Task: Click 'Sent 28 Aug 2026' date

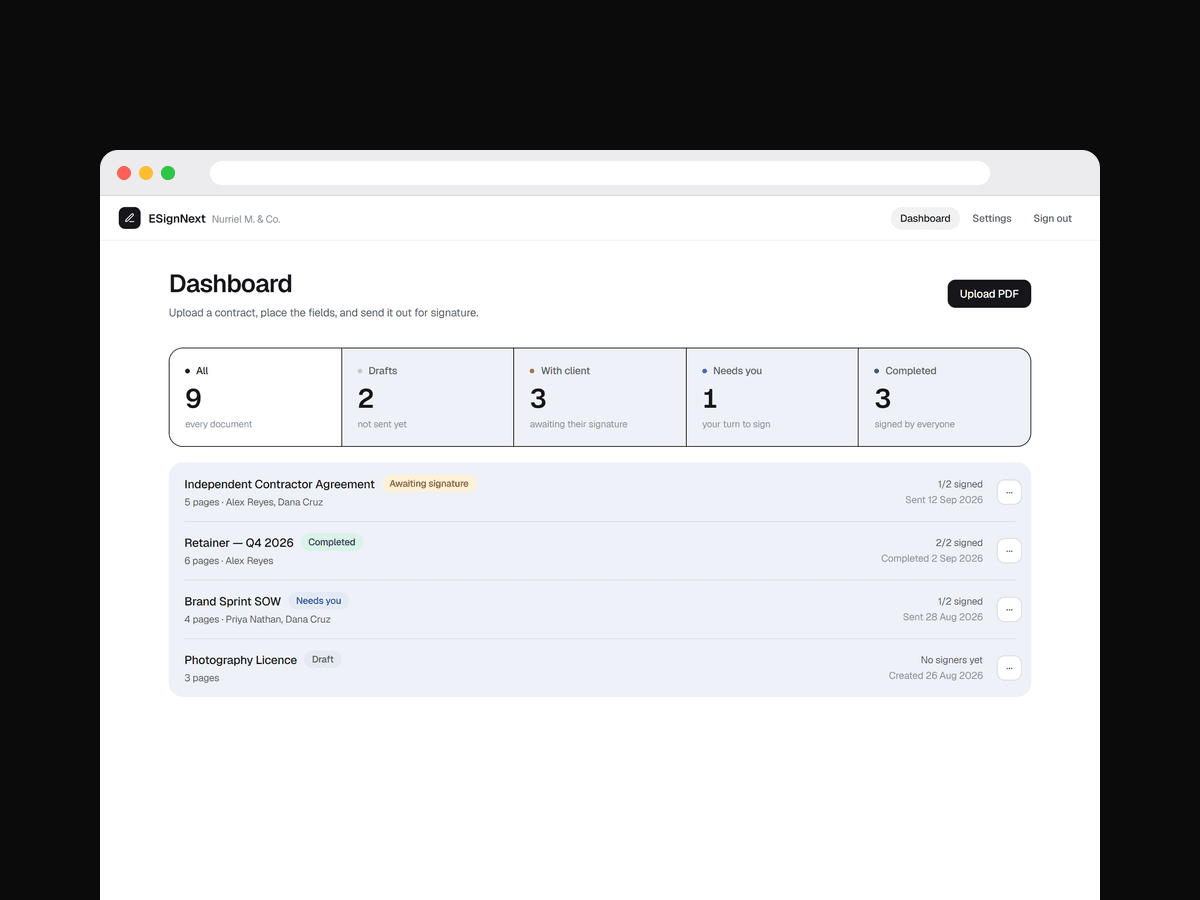Action: [x=943, y=617]
